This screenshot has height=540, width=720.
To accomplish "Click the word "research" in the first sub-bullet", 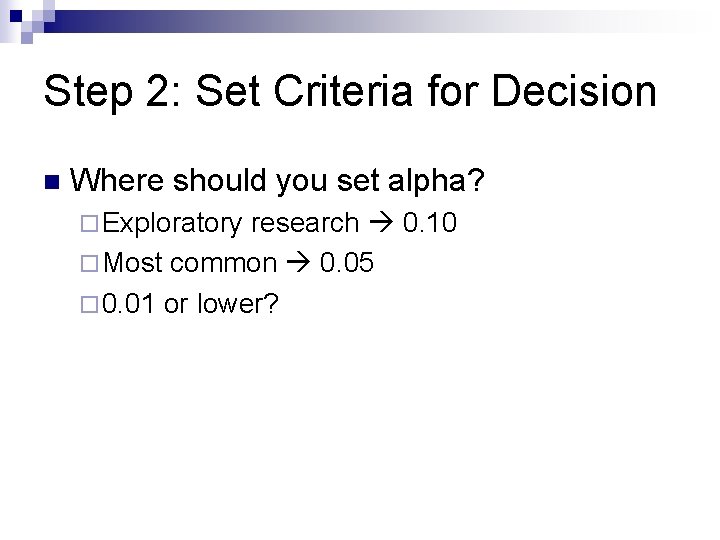I will pos(304,222).
